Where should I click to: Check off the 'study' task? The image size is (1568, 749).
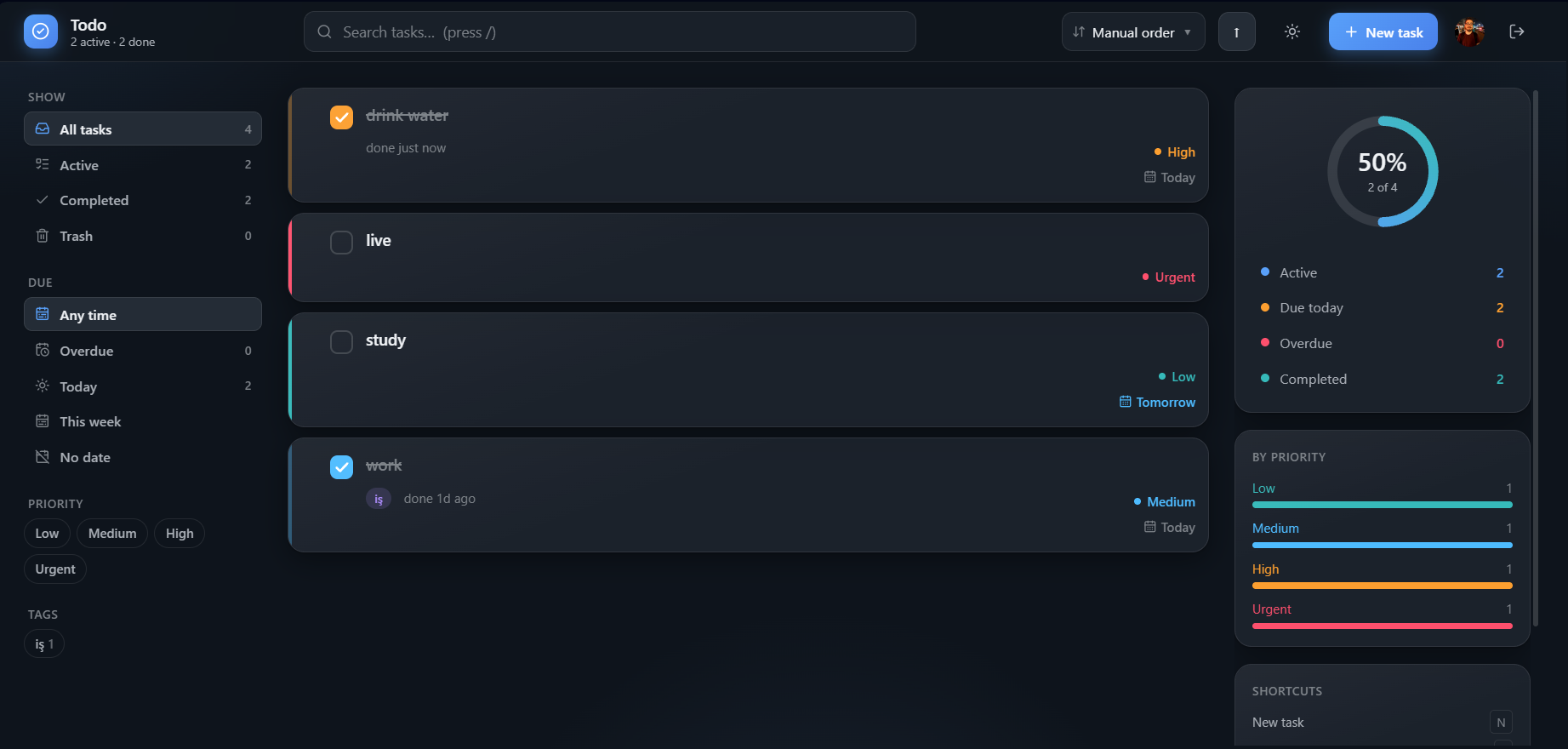pyautogui.click(x=341, y=342)
